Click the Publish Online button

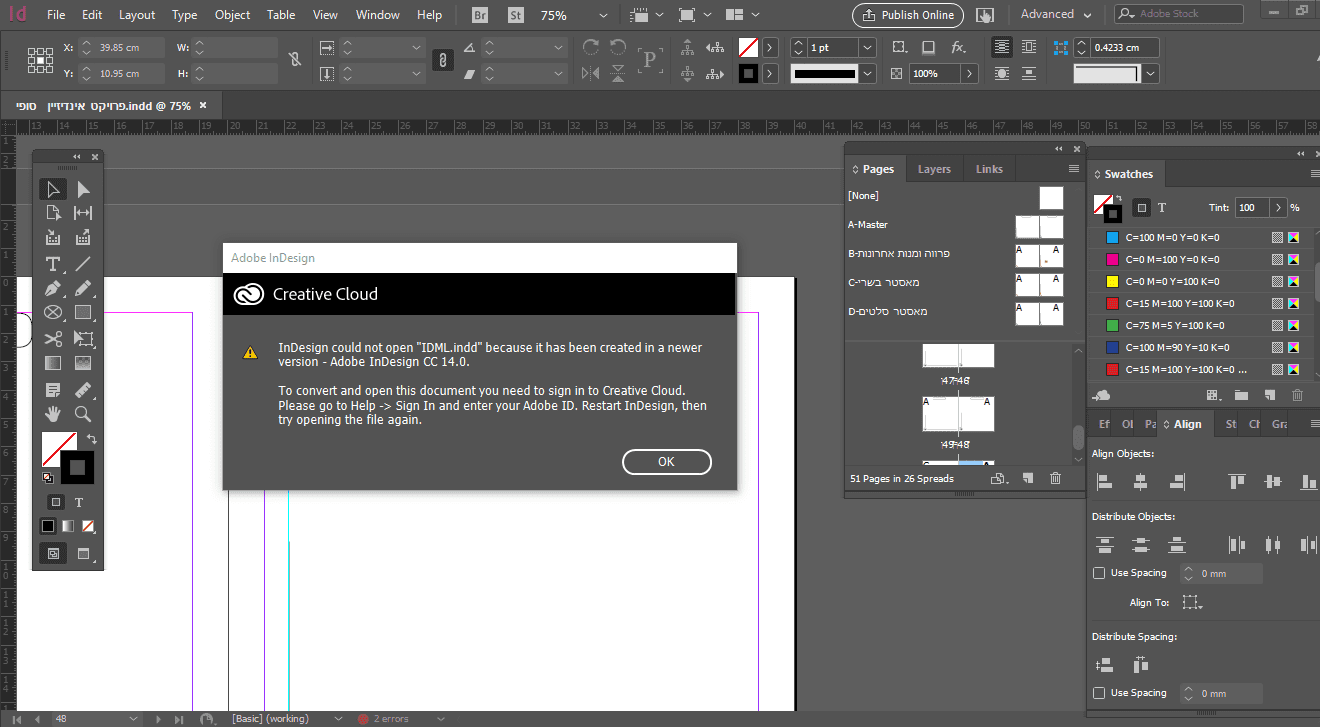point(907,15)
